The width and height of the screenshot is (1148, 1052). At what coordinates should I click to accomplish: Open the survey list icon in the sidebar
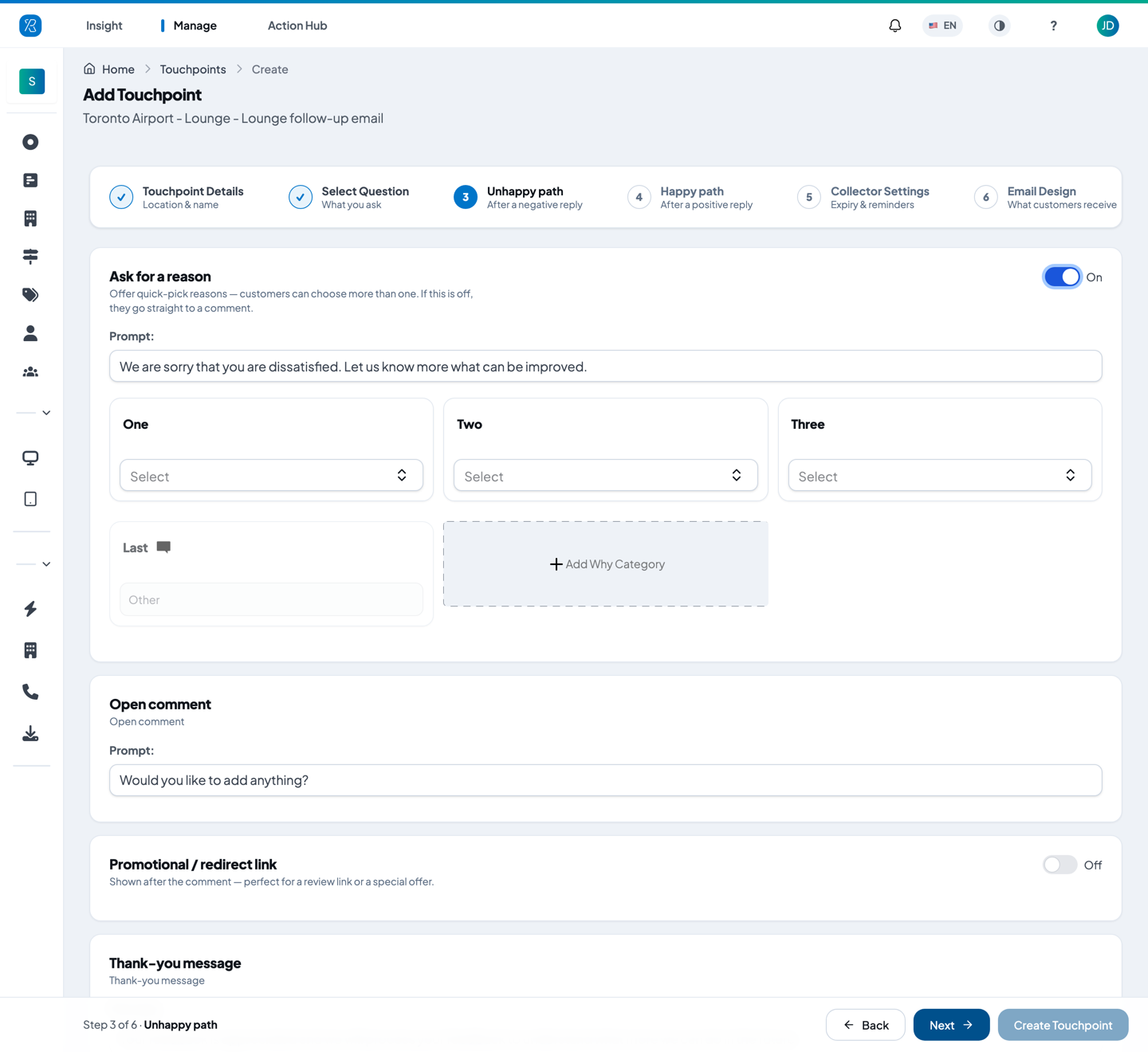(30, 180)
